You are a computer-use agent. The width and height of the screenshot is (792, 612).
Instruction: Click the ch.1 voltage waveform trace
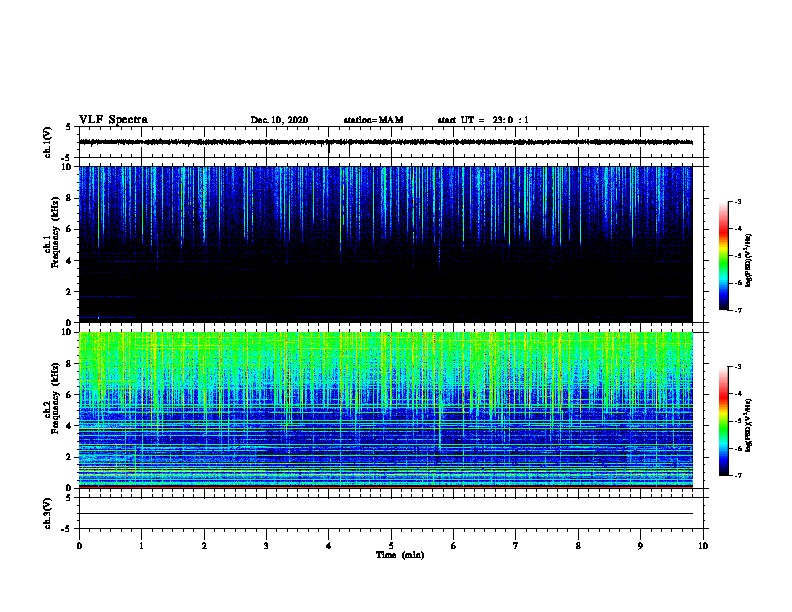coord(386,142)
